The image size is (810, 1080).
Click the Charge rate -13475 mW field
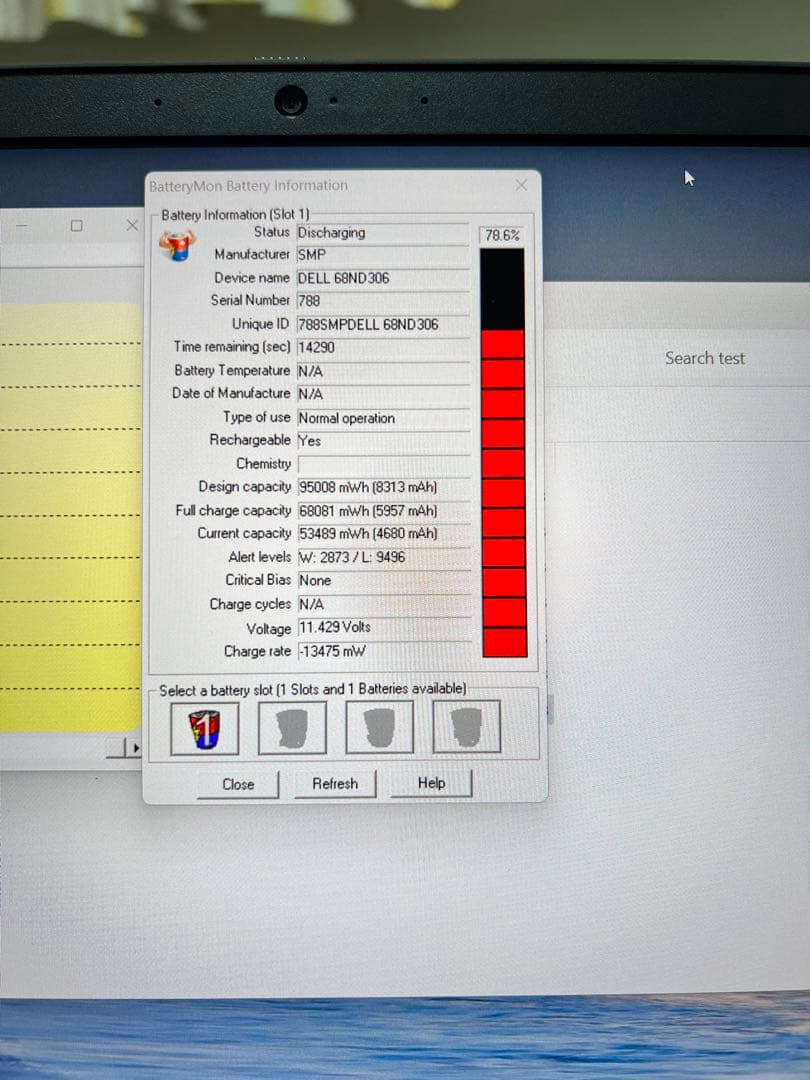[x=385, y=651]
